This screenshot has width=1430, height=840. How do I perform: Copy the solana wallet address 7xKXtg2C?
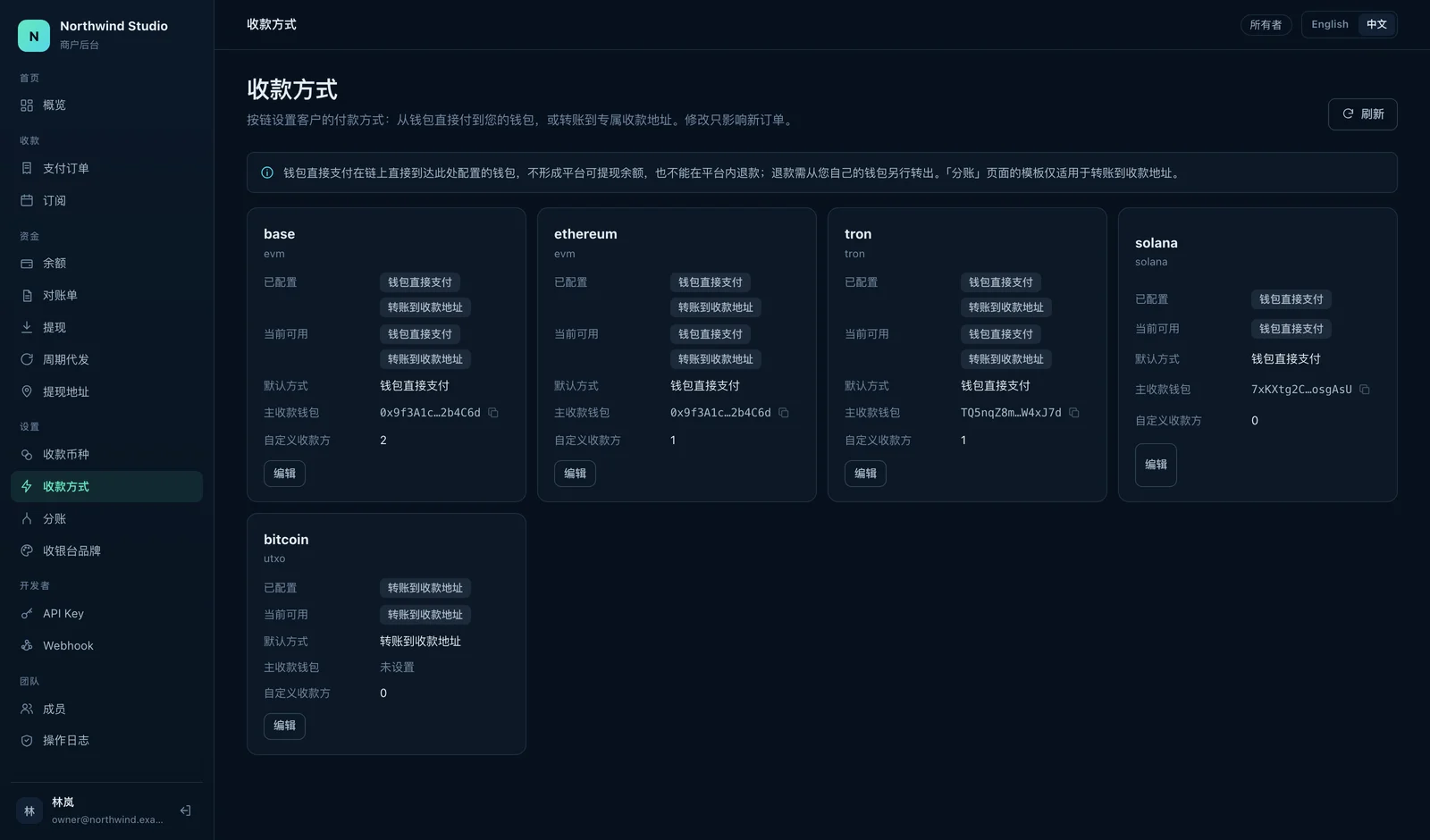(x=1365, y=390)
